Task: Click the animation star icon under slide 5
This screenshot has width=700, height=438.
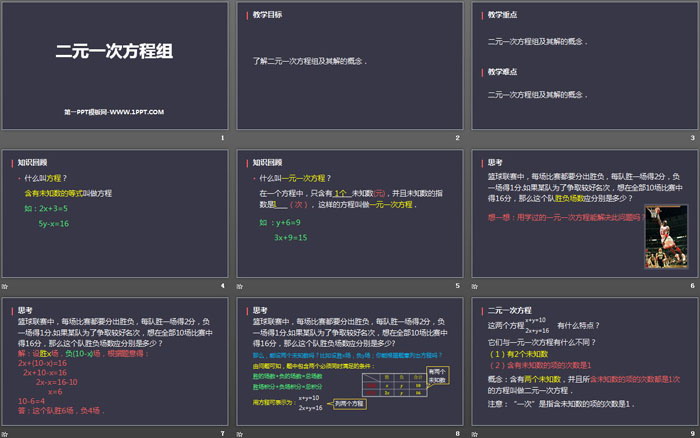Action: point(240,286)
